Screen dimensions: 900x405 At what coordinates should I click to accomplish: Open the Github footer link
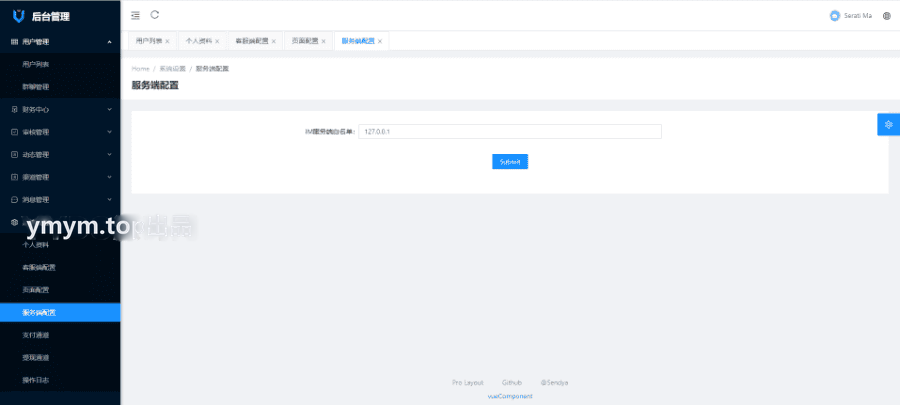click(x=511, y=383)
